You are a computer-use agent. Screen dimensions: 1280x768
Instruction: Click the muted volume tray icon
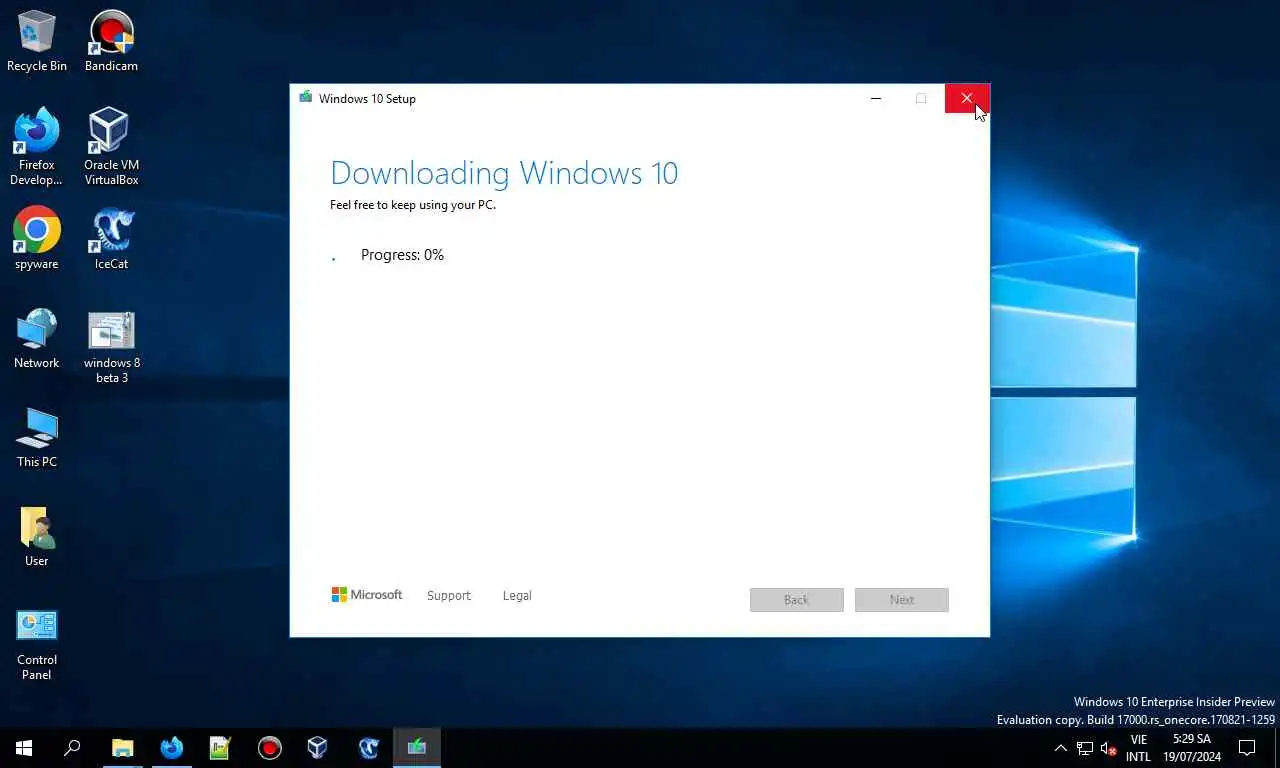[x=1108, y=748]
